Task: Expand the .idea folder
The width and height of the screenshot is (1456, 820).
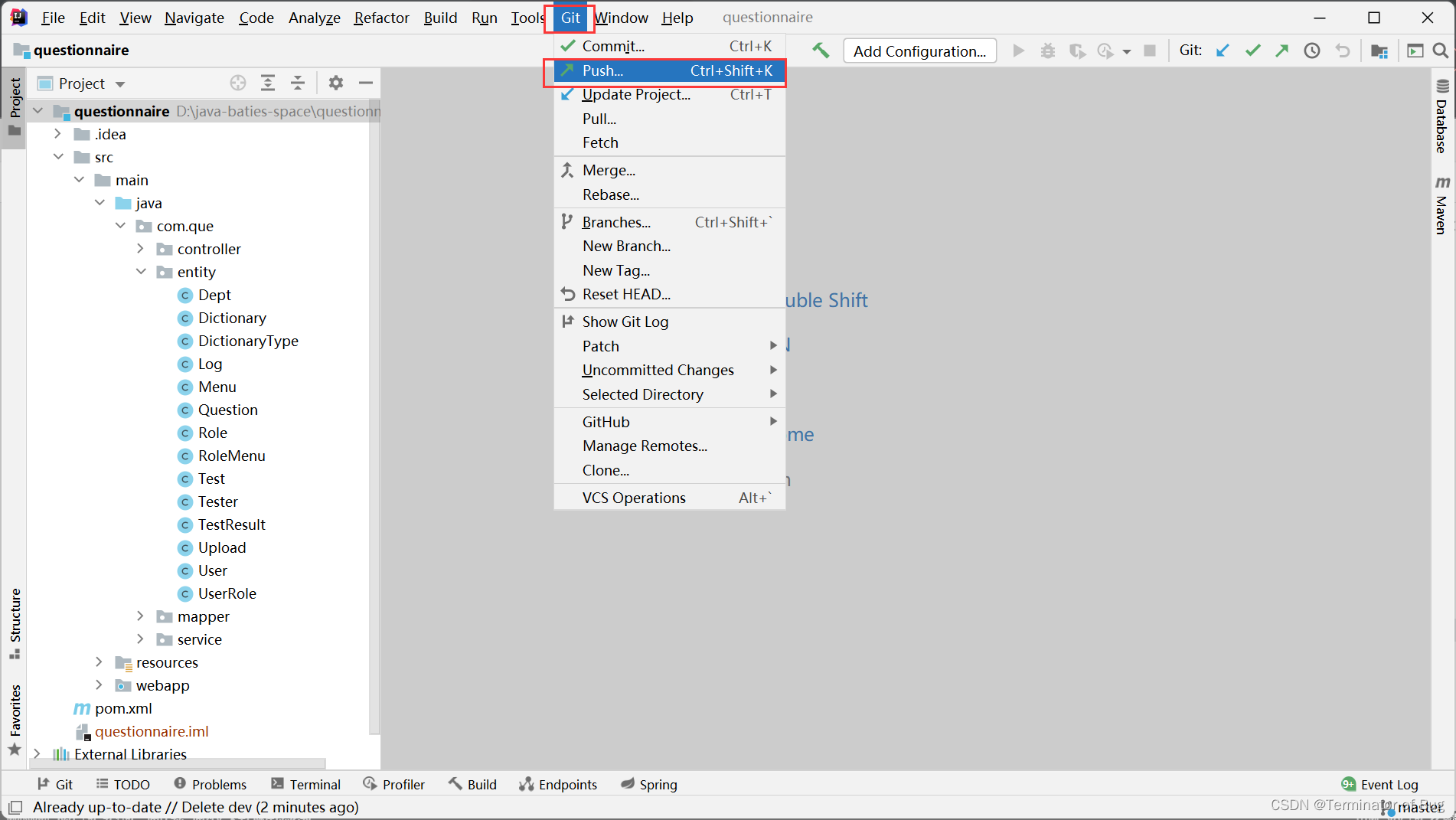Action: pyautogui.click(x=58, y=134)
